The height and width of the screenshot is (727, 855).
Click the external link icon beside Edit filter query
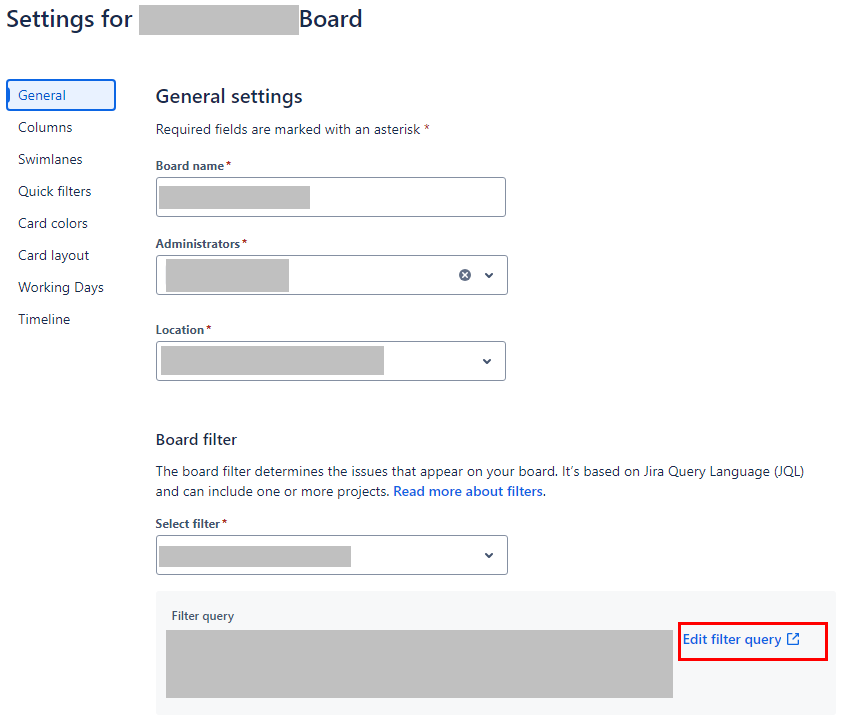click(x=793, y=639)
